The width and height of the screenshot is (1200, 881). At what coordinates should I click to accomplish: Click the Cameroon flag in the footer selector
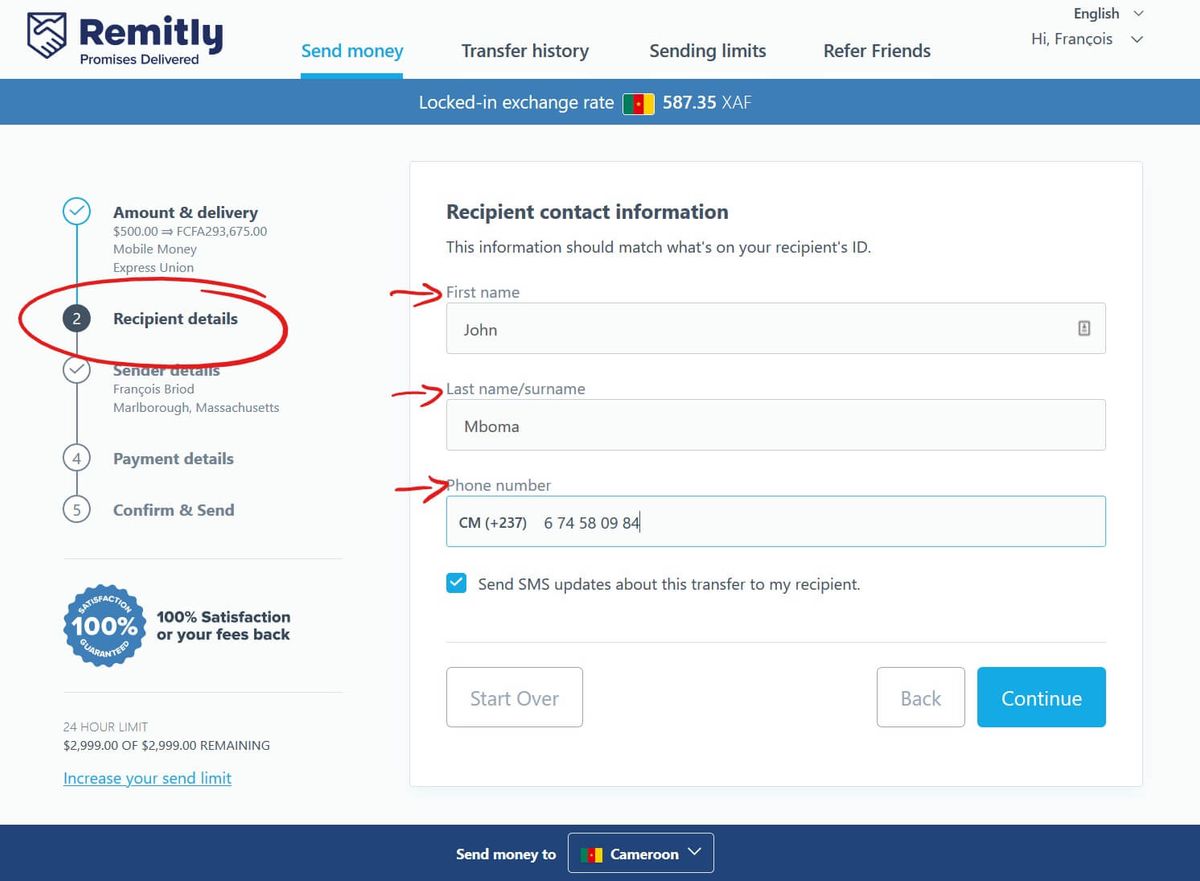point(590,853)
